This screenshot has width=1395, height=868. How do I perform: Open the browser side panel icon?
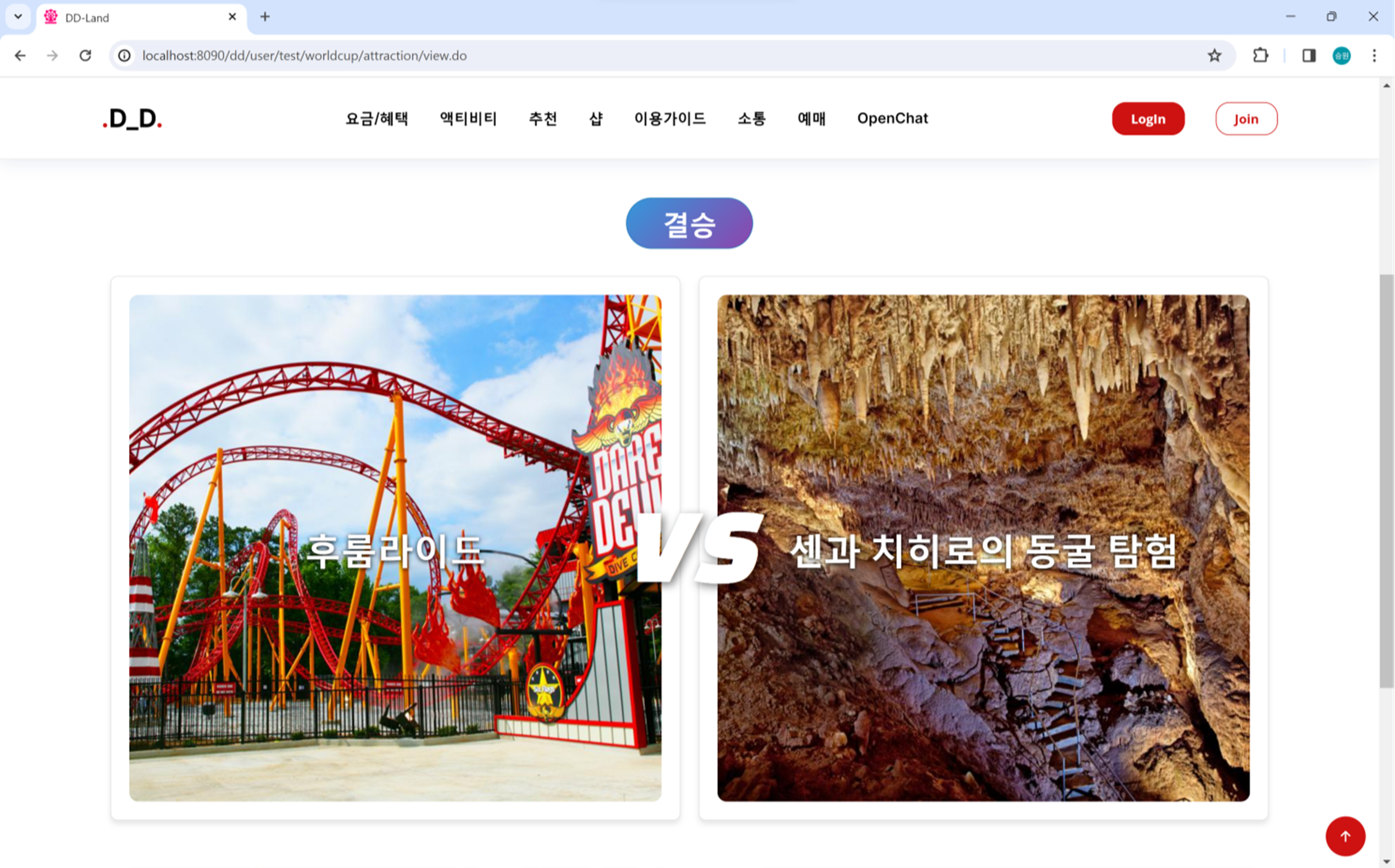[1309, 56]
